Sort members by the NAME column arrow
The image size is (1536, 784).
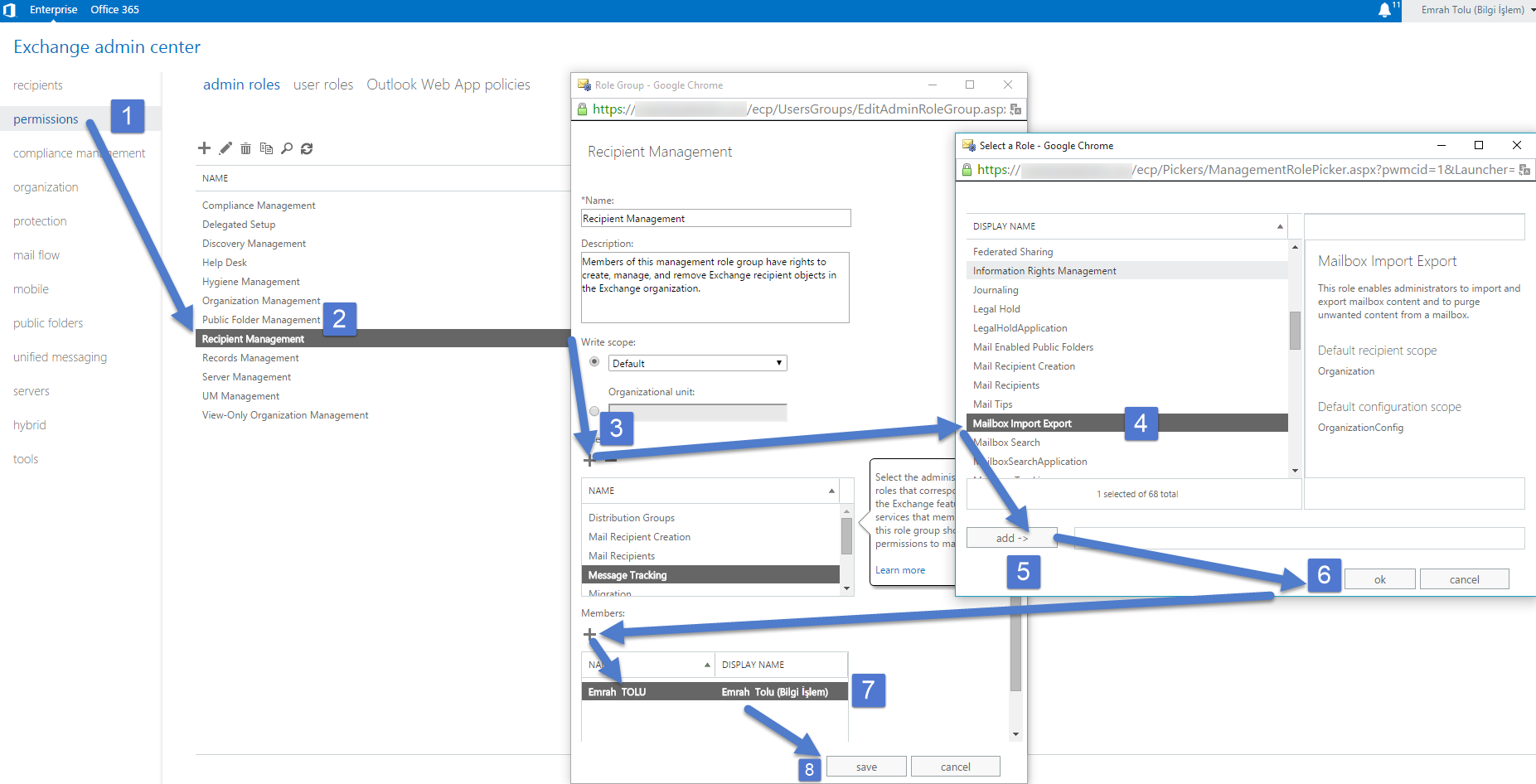pyautogui.click(x=707, y=665)
